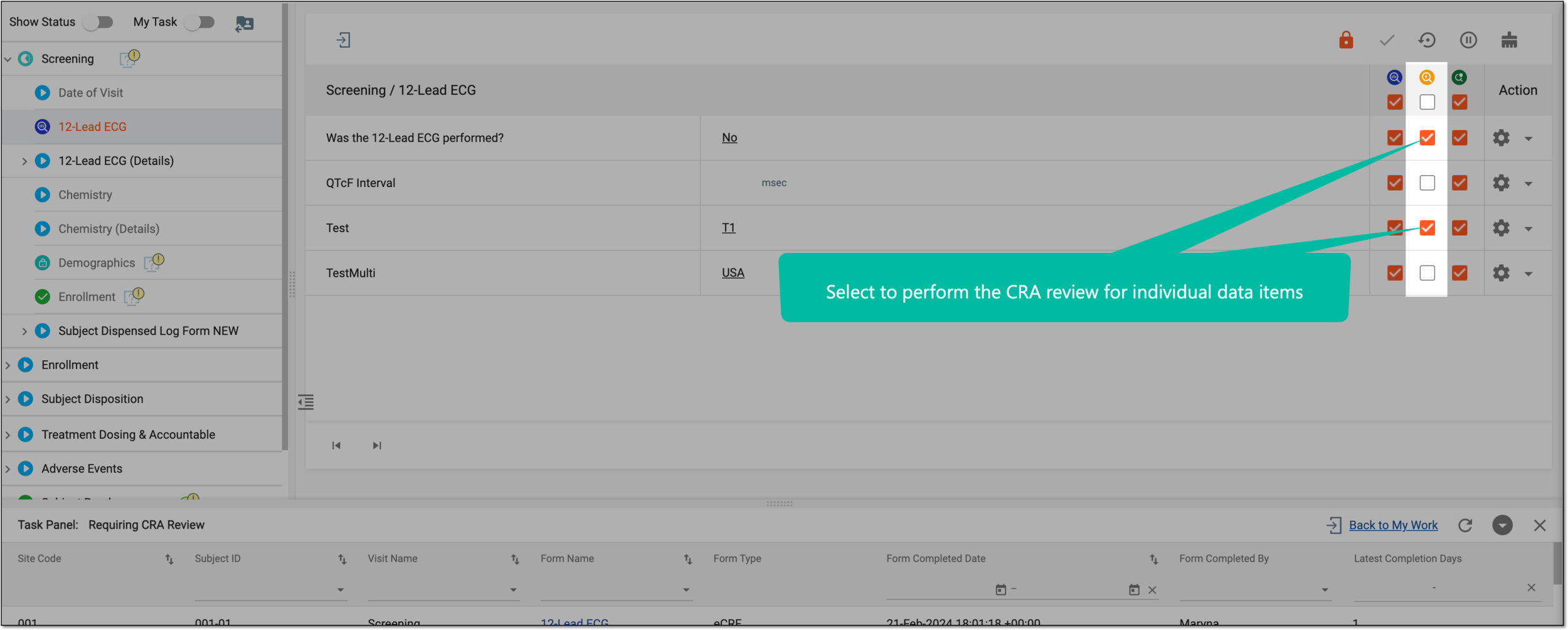Click the green checkmark status icon for Enrollment
This screenshot has height=630, width=1568.
[43, 297]
